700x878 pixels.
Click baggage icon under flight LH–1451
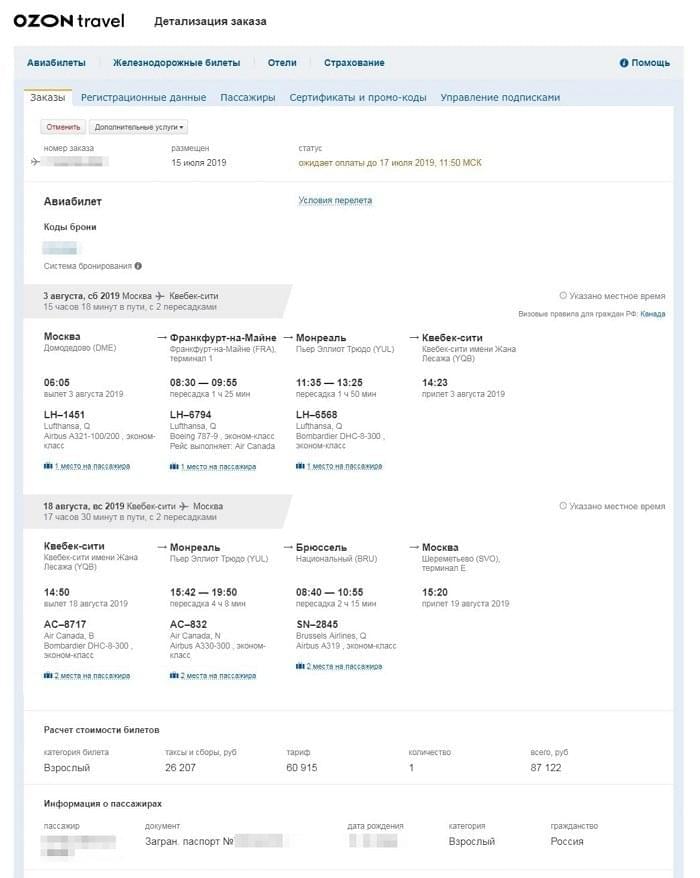47,466
